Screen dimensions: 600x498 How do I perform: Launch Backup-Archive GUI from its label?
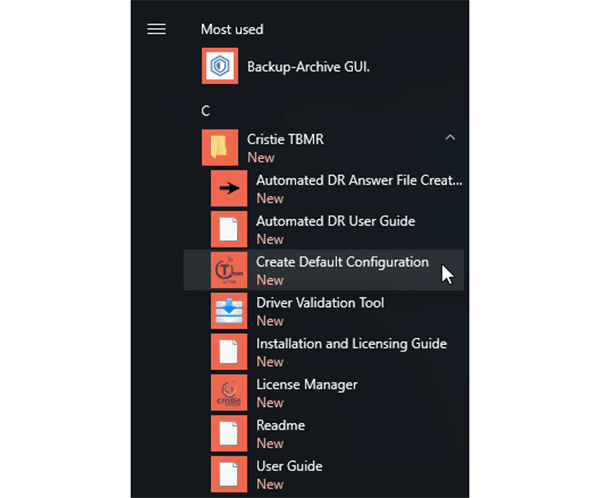[308, 67]
